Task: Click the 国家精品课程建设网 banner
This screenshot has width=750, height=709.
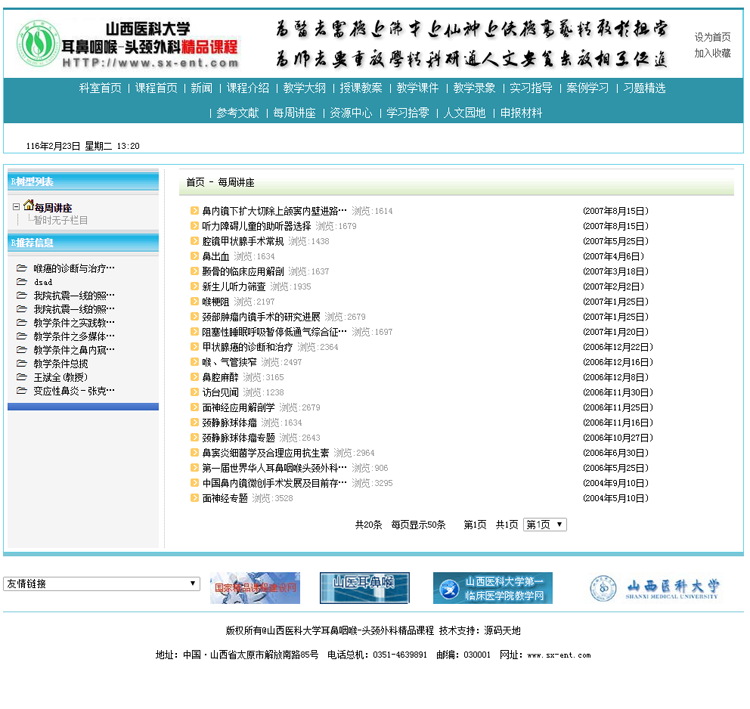Action: tap(255, 588)
